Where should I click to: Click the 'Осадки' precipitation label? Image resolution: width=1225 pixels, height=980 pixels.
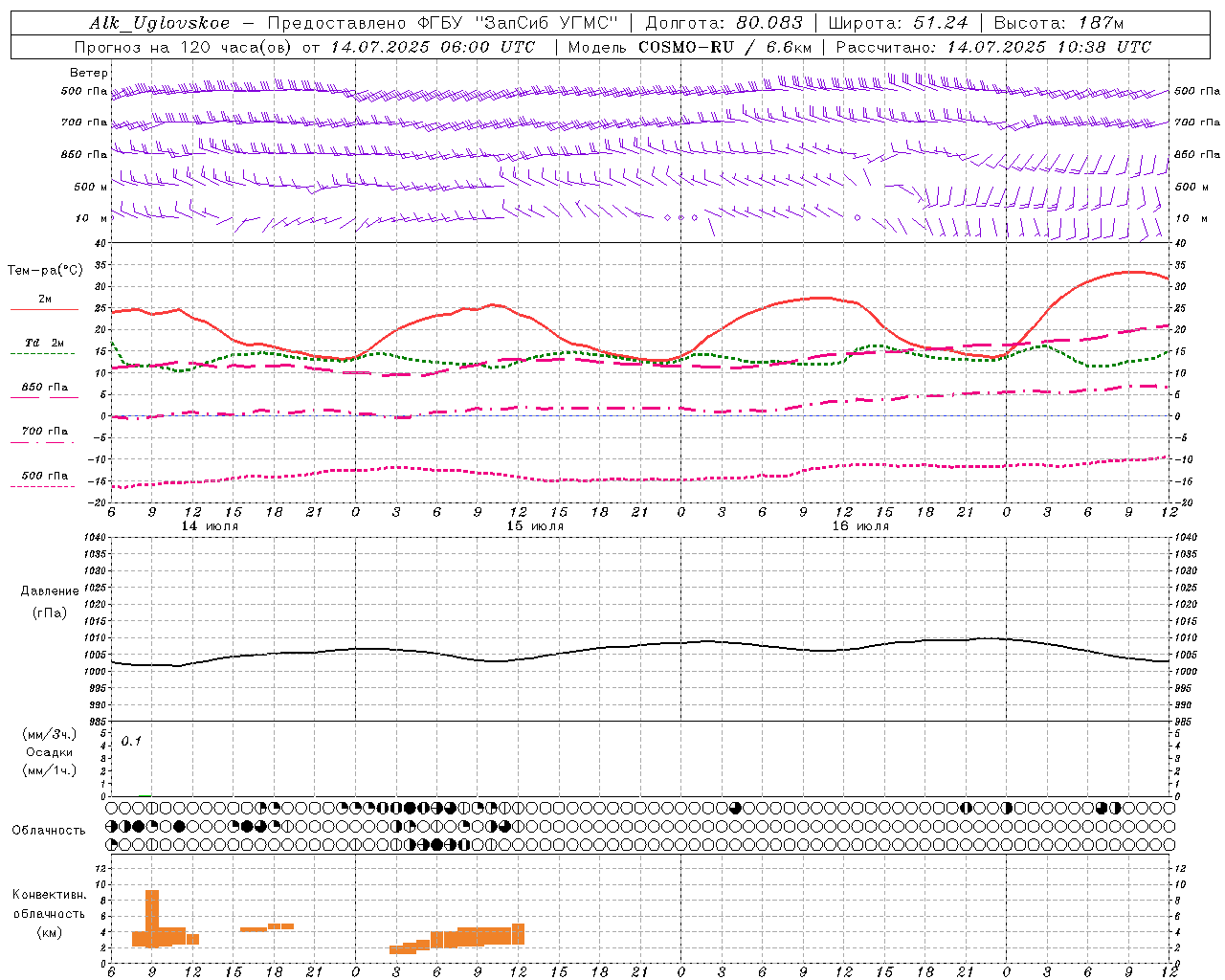pos(50,752)
